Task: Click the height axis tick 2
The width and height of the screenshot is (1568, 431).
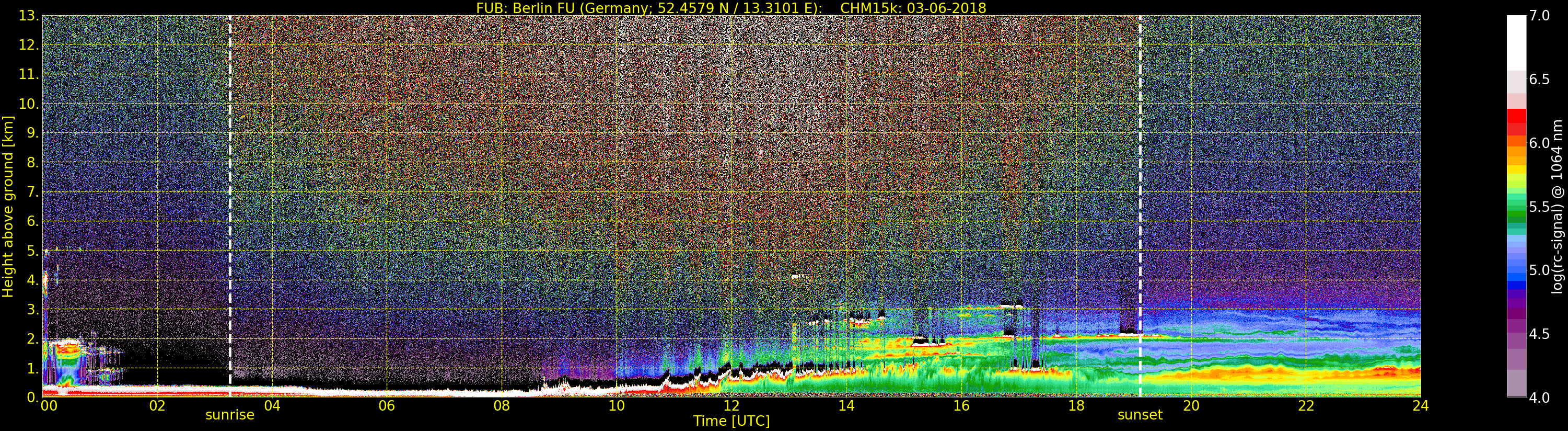Action: 32,338
